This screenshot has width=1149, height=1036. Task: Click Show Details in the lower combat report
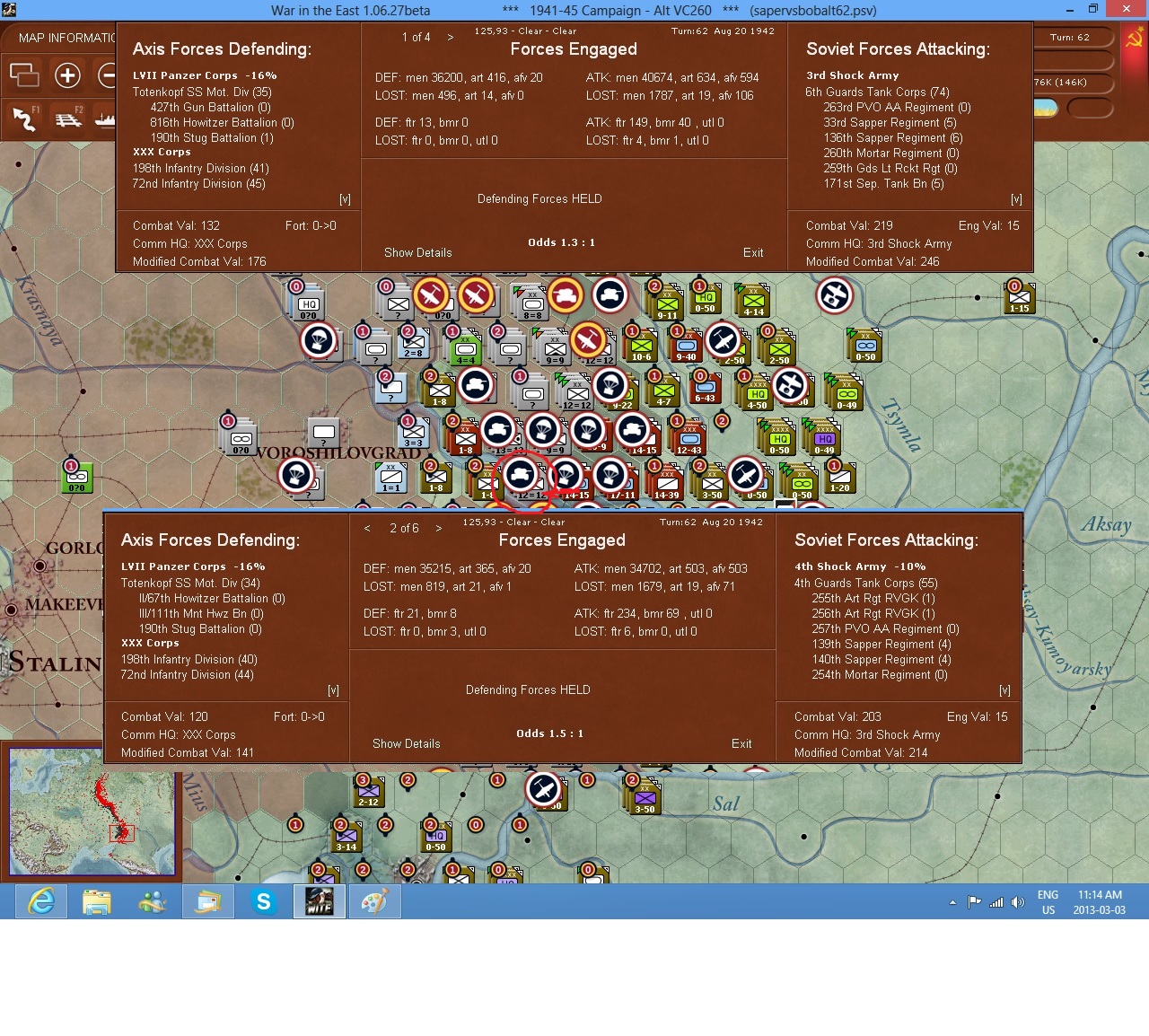click(407, 744)
